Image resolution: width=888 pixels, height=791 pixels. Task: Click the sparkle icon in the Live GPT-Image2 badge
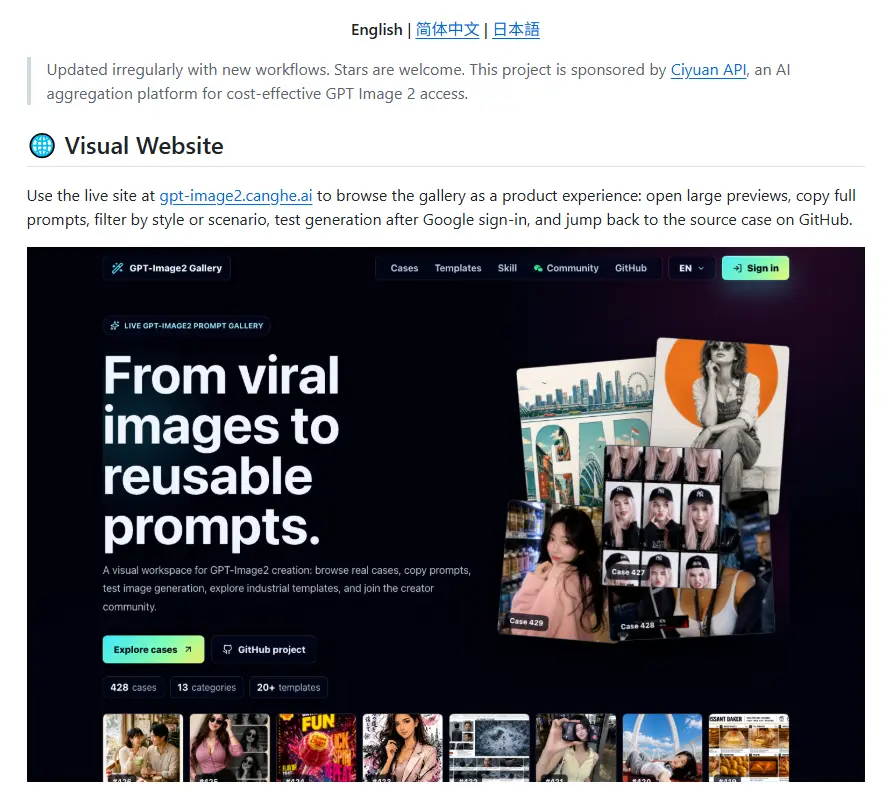coord(115,326)
